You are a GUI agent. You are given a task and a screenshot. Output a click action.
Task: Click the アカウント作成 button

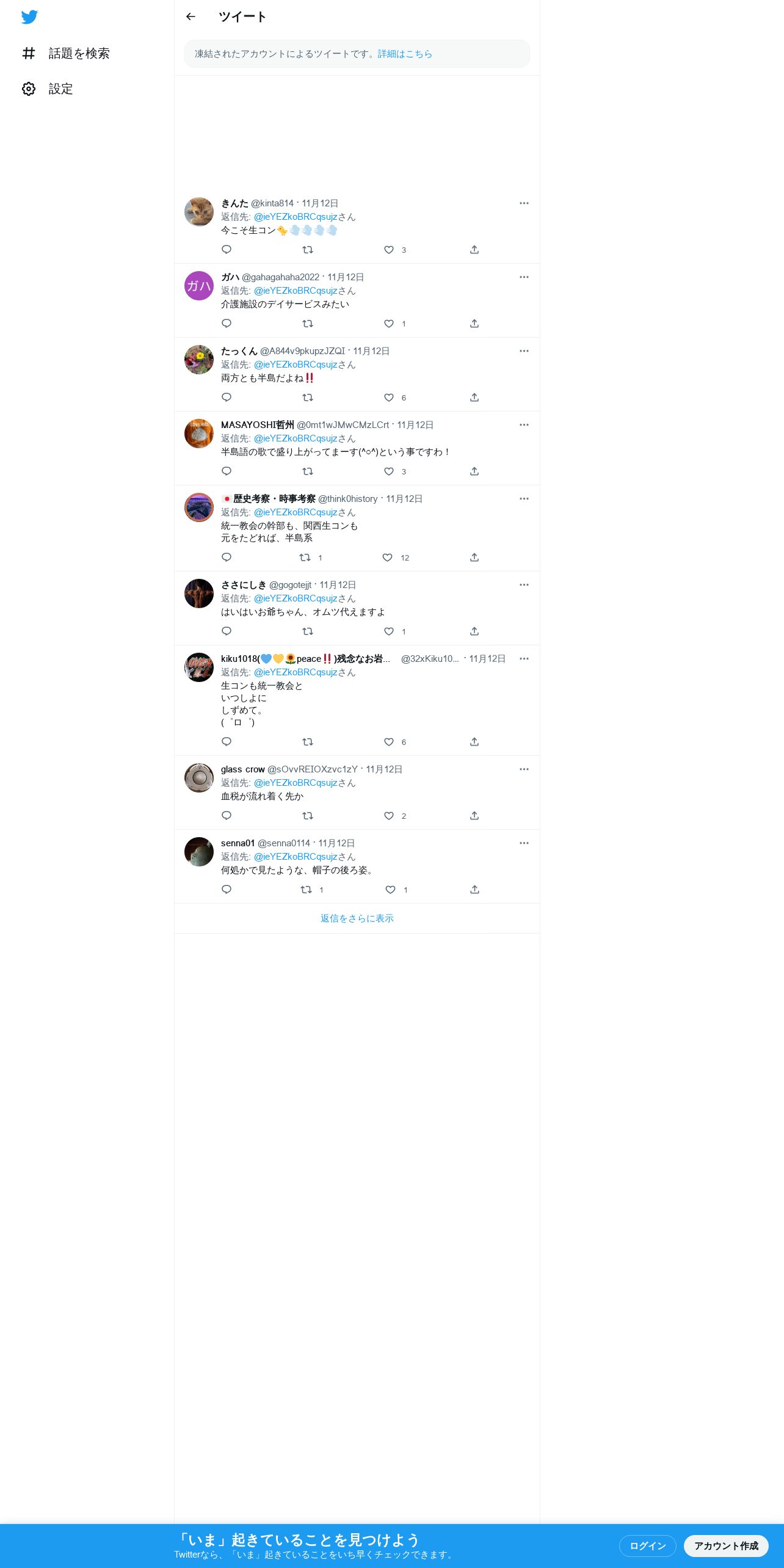pos(726,1546)
